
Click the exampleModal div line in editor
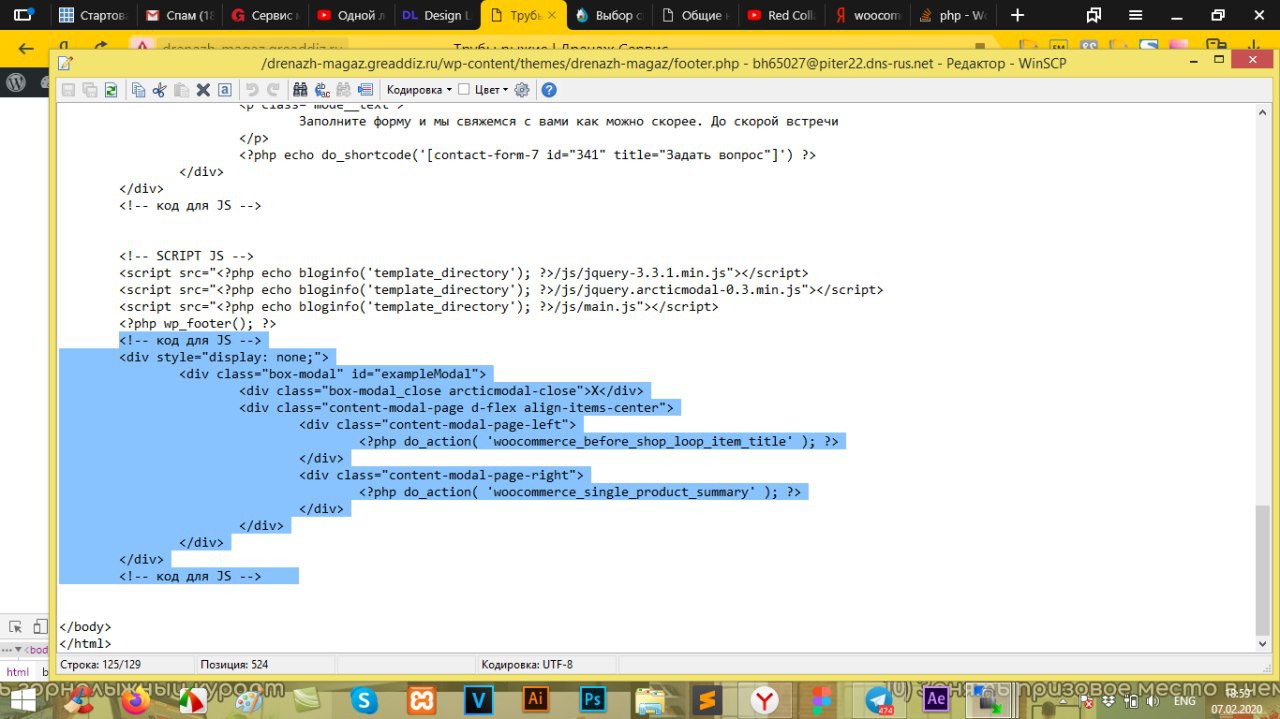(x=332, y=374)
